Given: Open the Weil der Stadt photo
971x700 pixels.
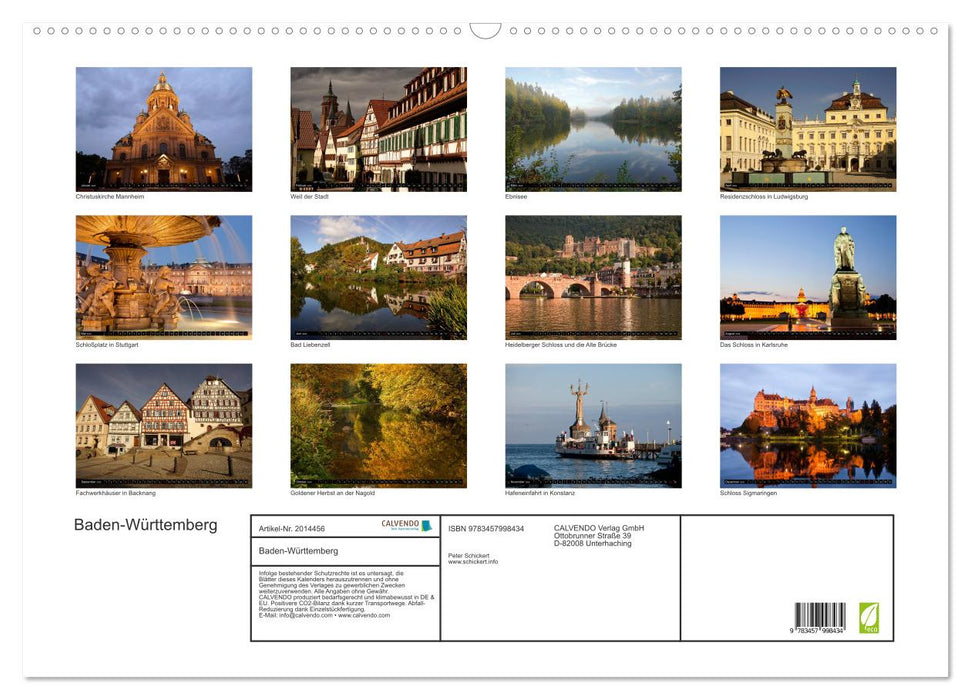Looking at the screenshot, I should coord(378,128).
